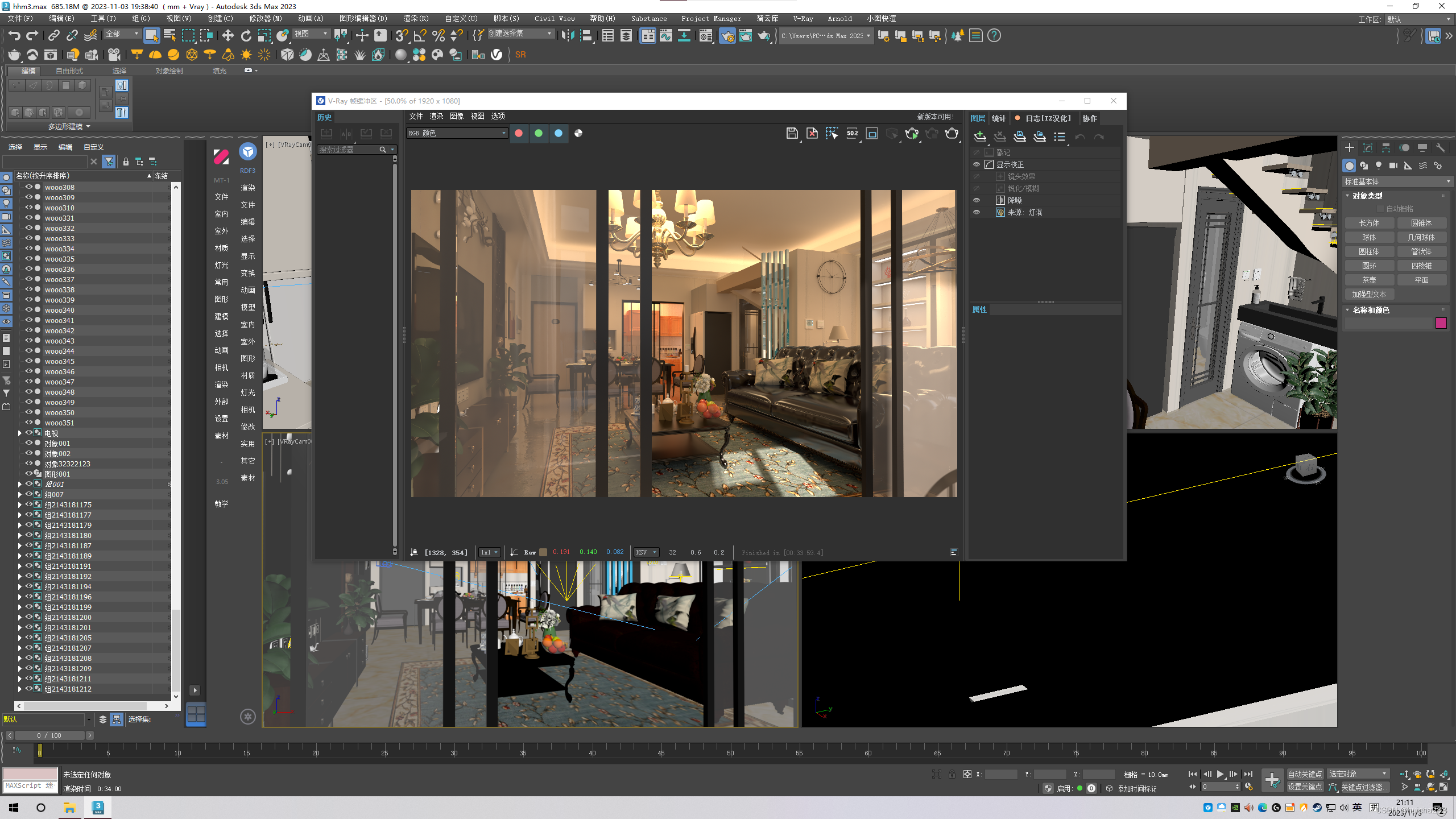Expand the 电视 tree item

(x=20, y=433)
